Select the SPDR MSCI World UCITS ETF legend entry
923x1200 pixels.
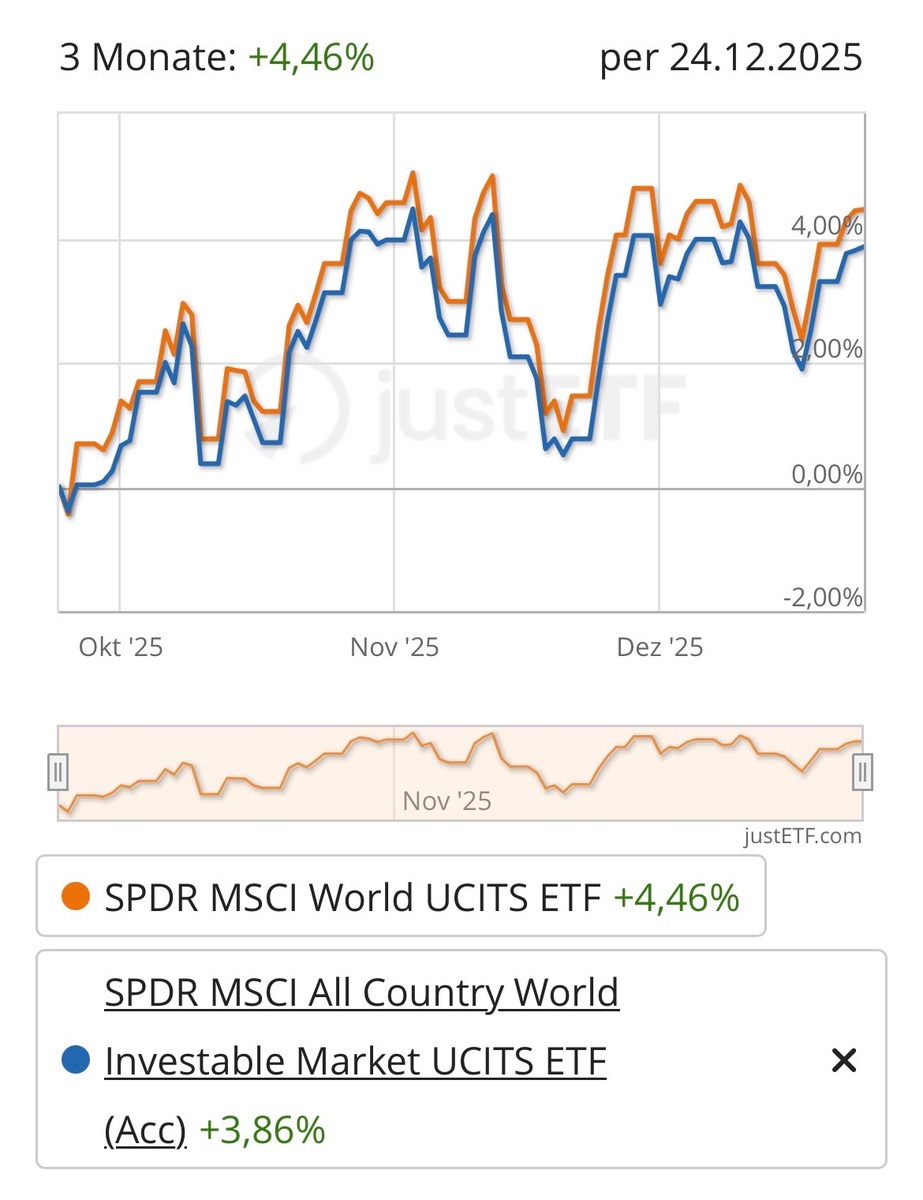click(352, 897)
